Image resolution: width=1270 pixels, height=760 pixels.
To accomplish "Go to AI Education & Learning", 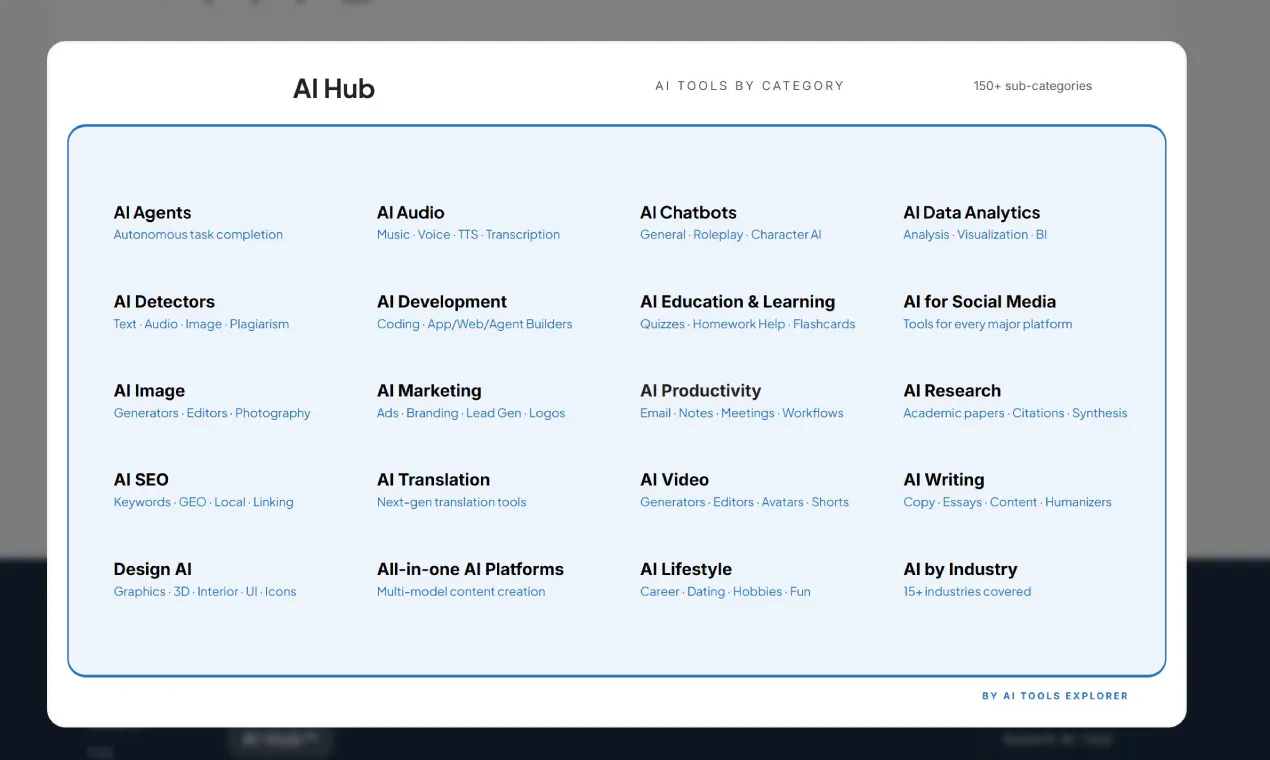I will click(737, 302).
